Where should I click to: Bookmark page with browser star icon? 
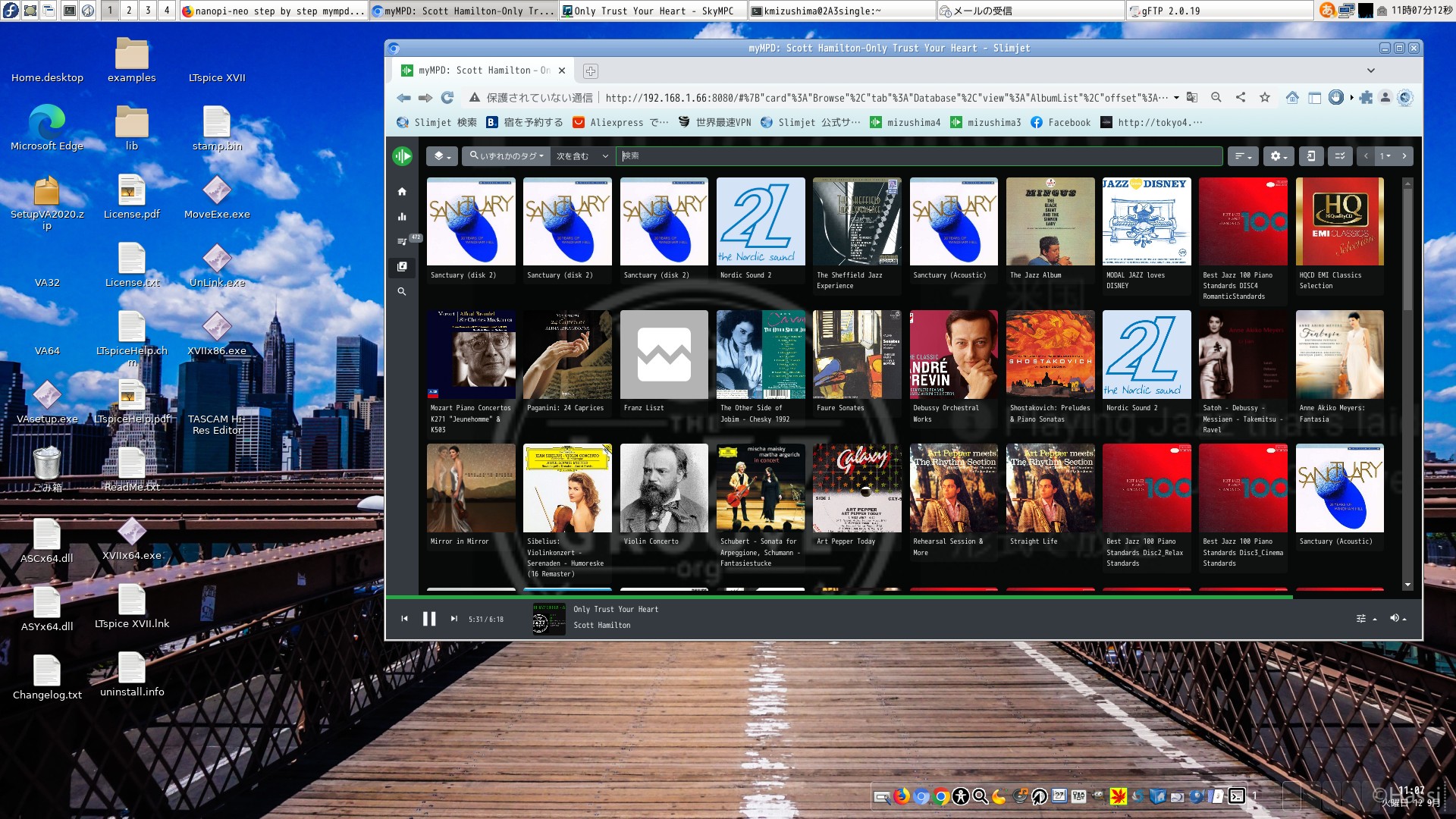point(1264,98)
